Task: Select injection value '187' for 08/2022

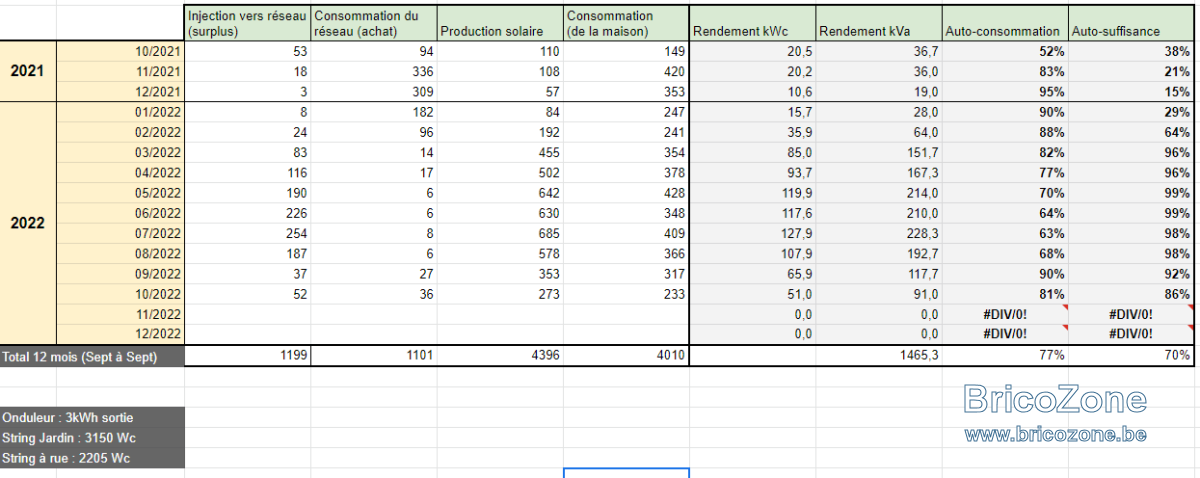Action: pyautogui.click(x=248, y=253)
